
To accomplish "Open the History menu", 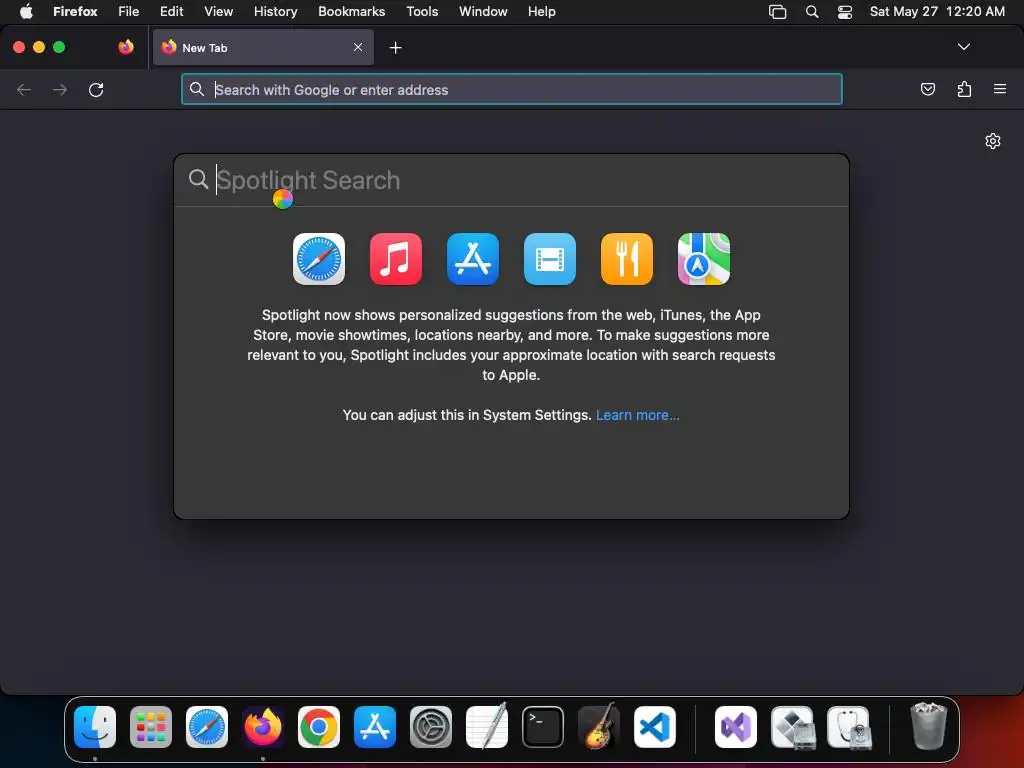I will pos(275,11).
